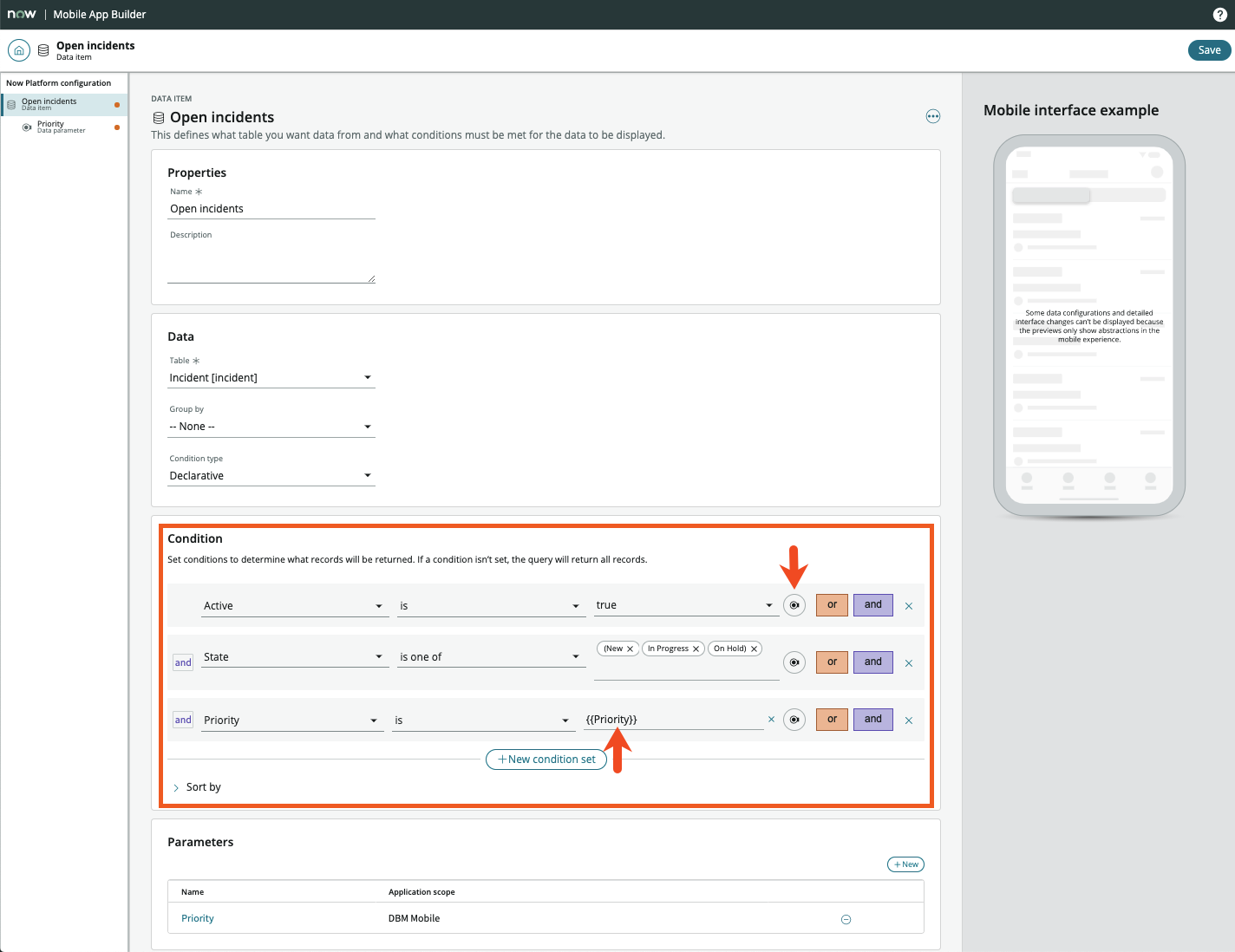Image resolution: width=1235 pixels, height=952 pixels.
Task: Open the Priority parameter link
Action: click(198, 919)
